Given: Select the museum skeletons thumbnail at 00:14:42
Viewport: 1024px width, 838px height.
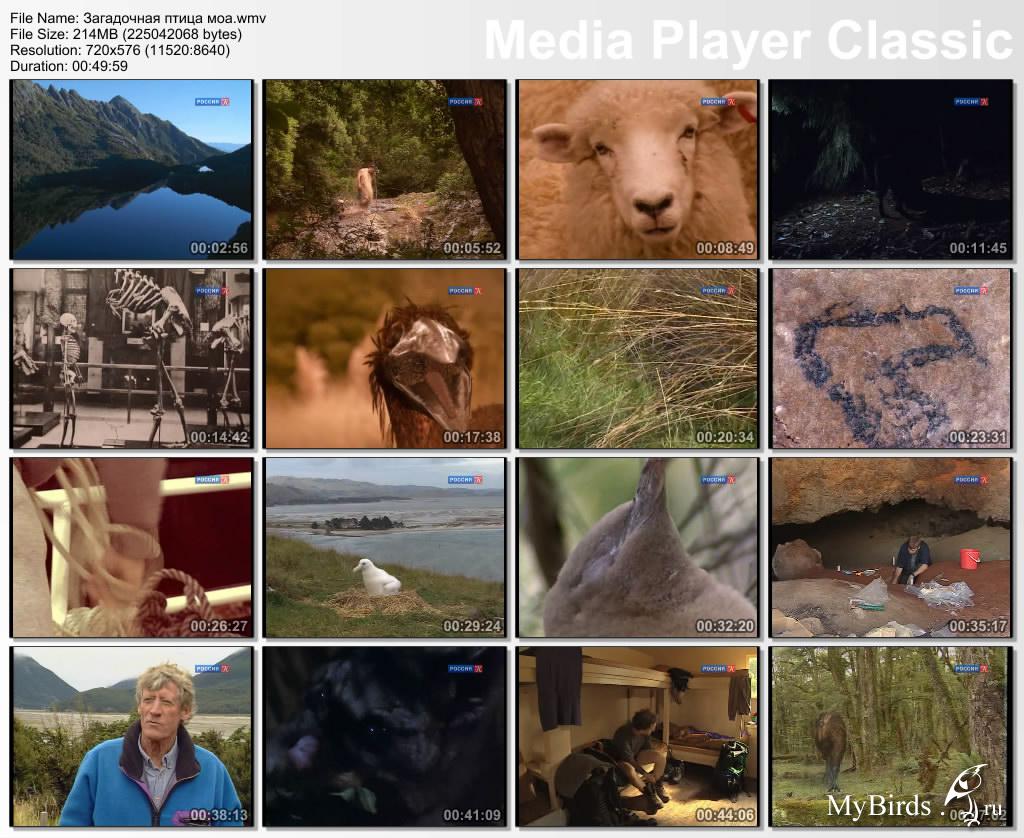Looking at the screenshot, I should coord(131,358).
